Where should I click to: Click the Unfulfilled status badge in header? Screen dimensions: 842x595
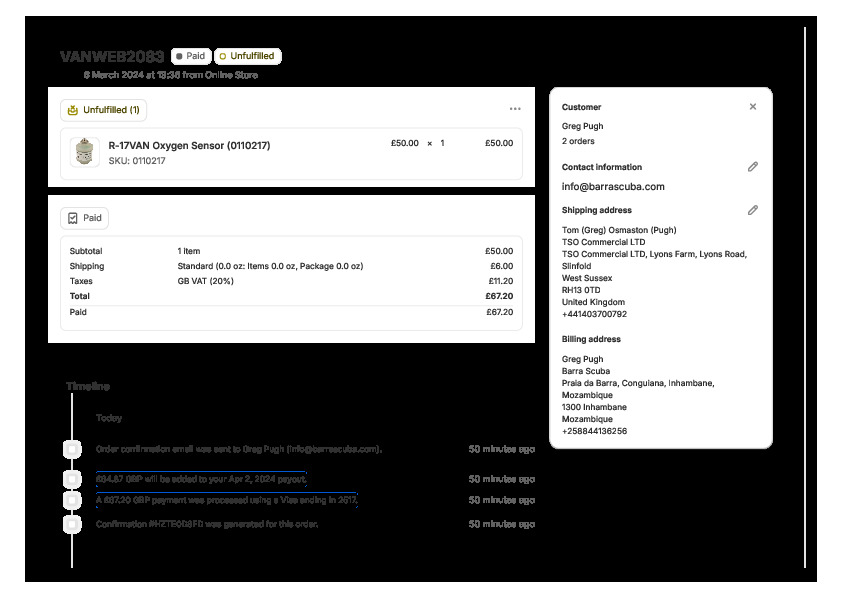(247, 56)
